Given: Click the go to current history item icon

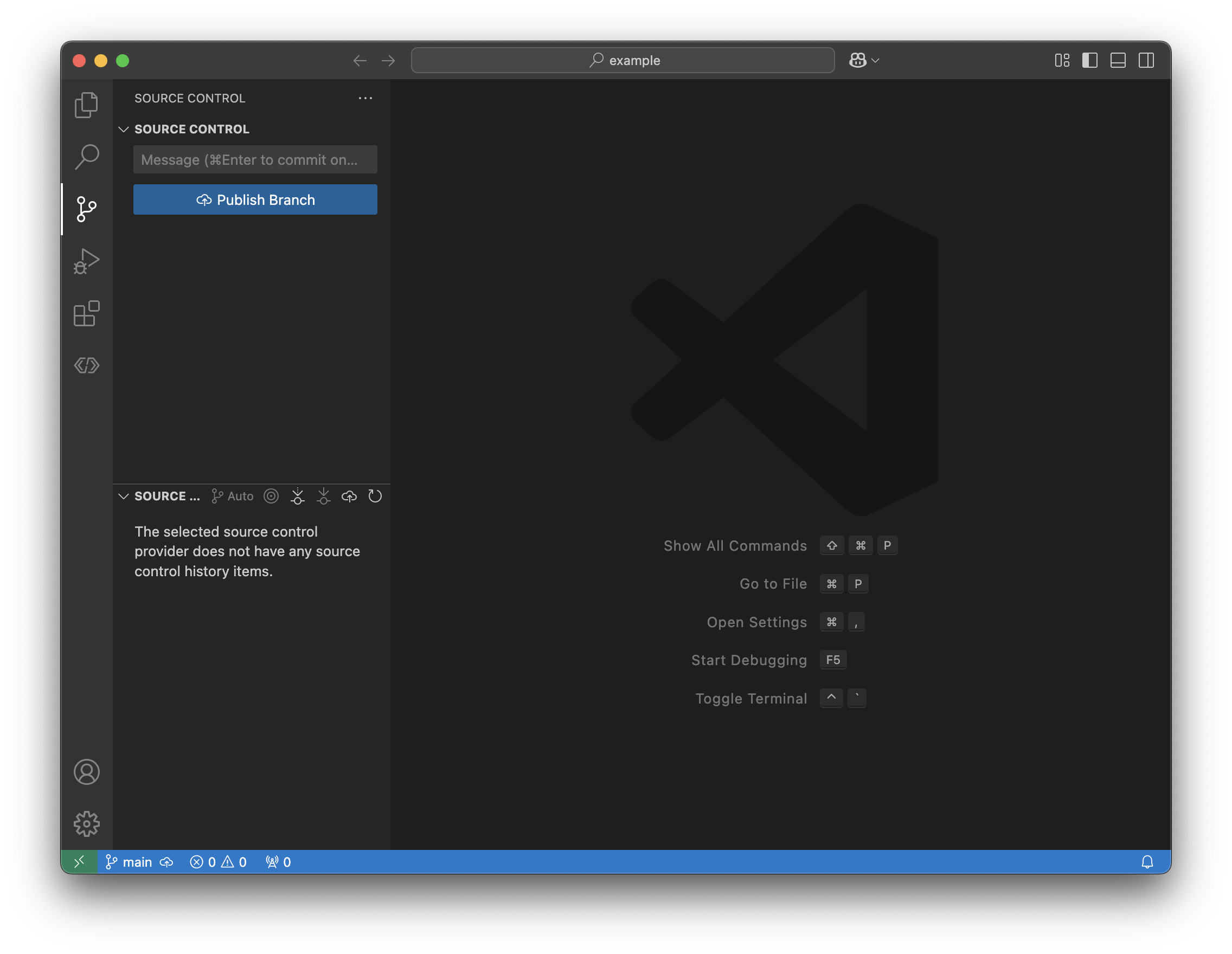Looking at the screenshot, I should click(x=271, y=496).
